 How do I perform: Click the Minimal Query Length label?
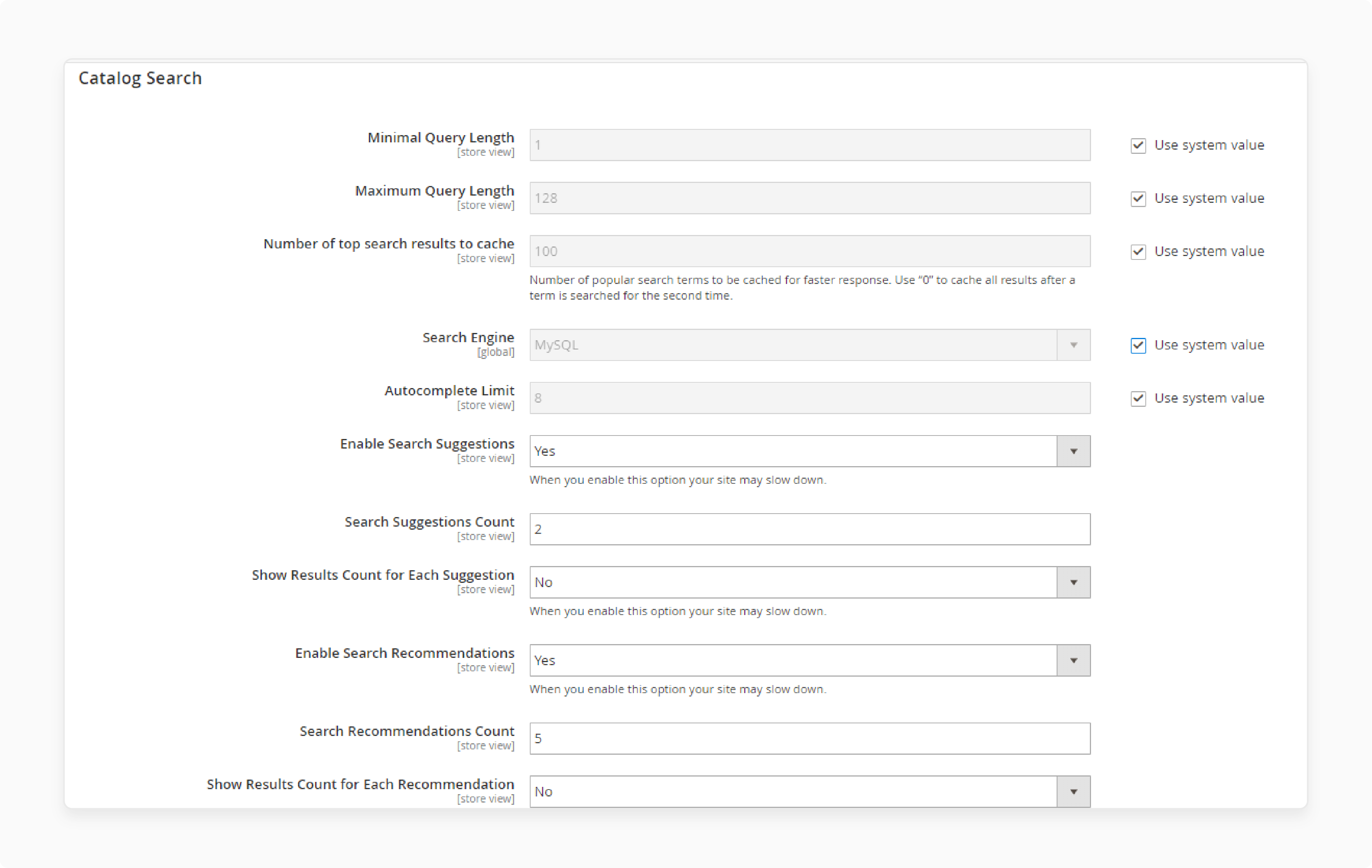pos(441,137)
